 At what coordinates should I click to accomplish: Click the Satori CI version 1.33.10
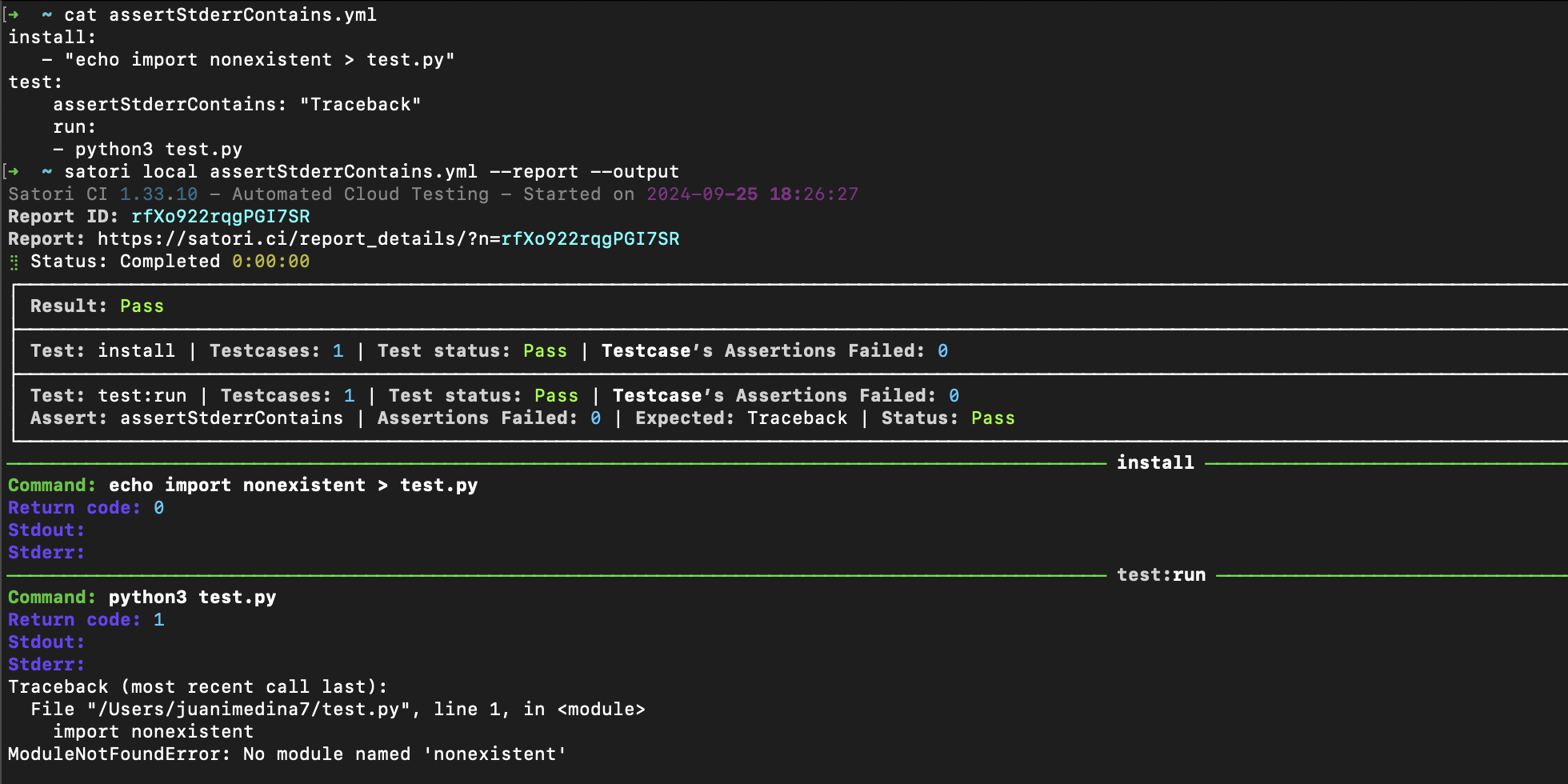pyautogui.click(x=158, y=194)
